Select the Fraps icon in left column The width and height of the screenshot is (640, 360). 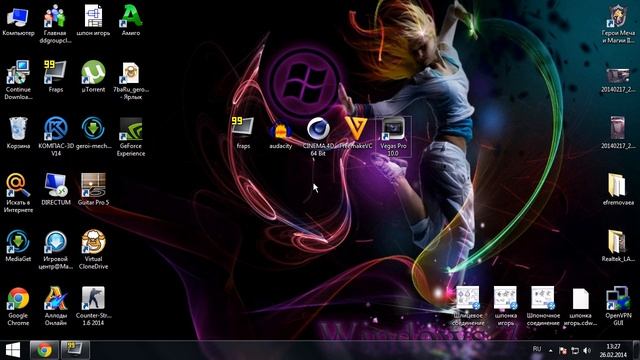coord(56,77)
